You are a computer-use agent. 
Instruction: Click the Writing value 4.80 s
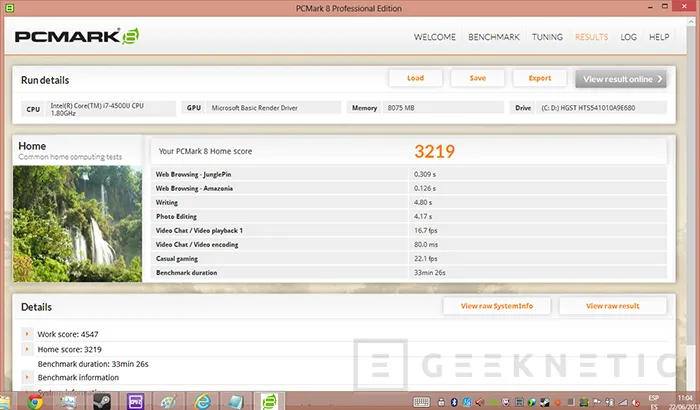tap(422, 202)
